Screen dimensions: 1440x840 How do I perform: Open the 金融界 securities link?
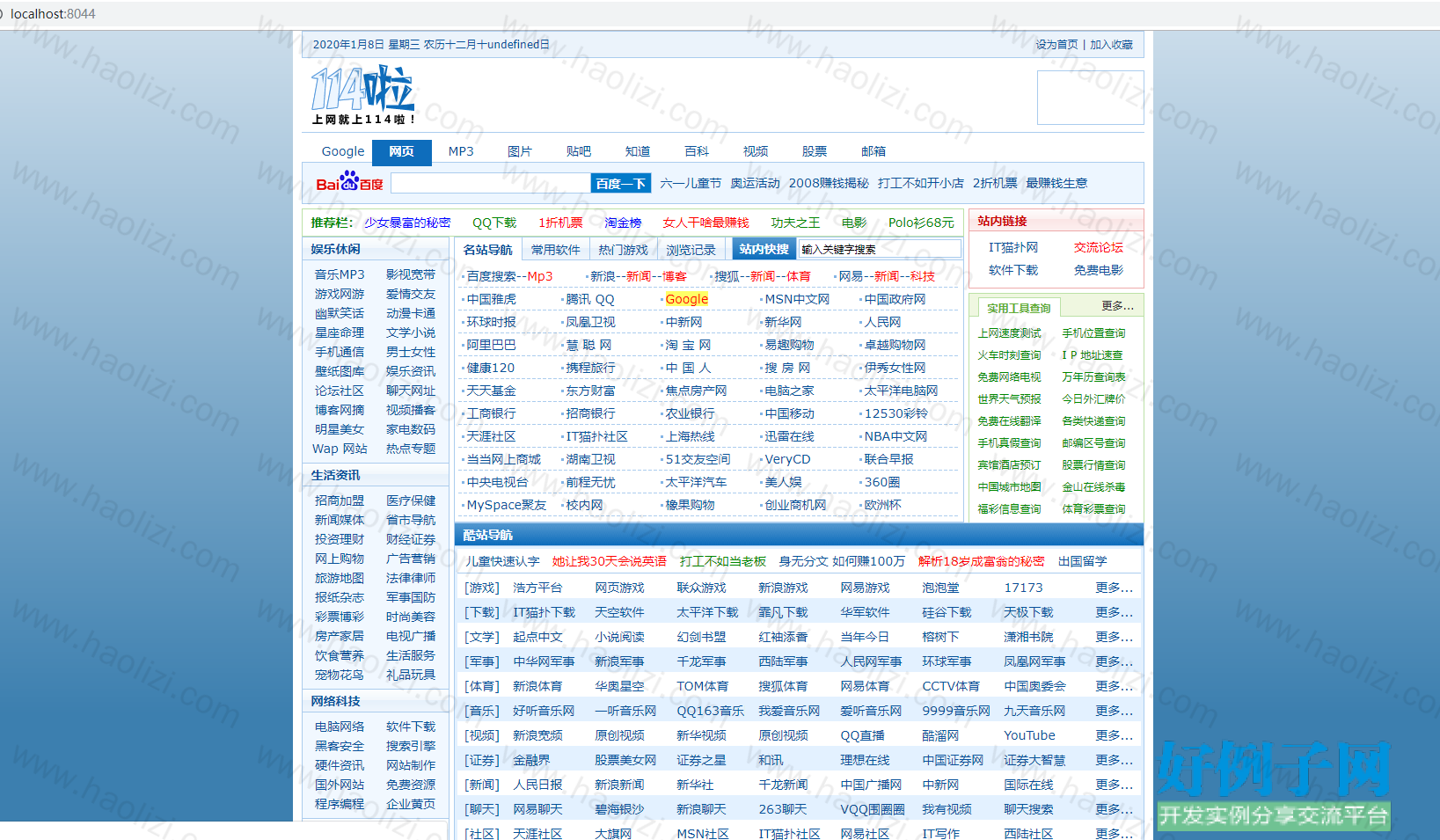coord(531,760)
